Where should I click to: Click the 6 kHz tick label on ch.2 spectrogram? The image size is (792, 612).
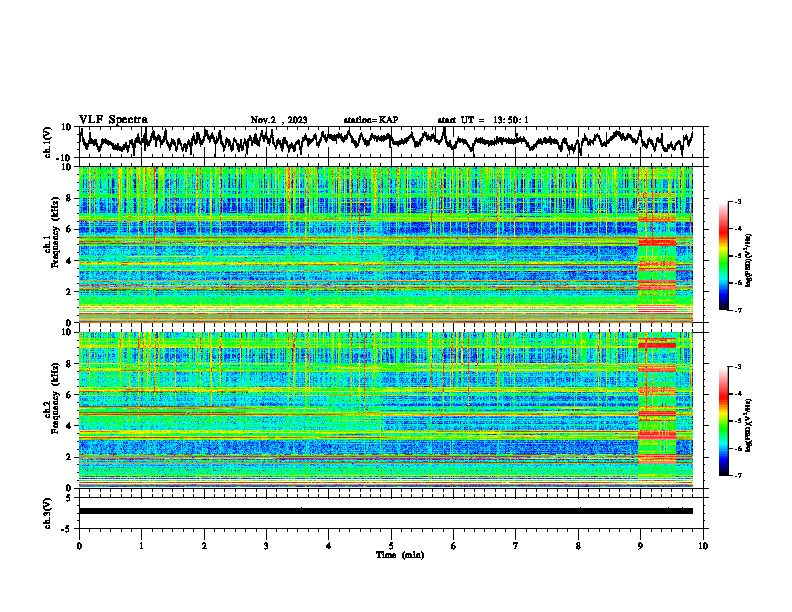pyautogui.click(x=69, y=394)
